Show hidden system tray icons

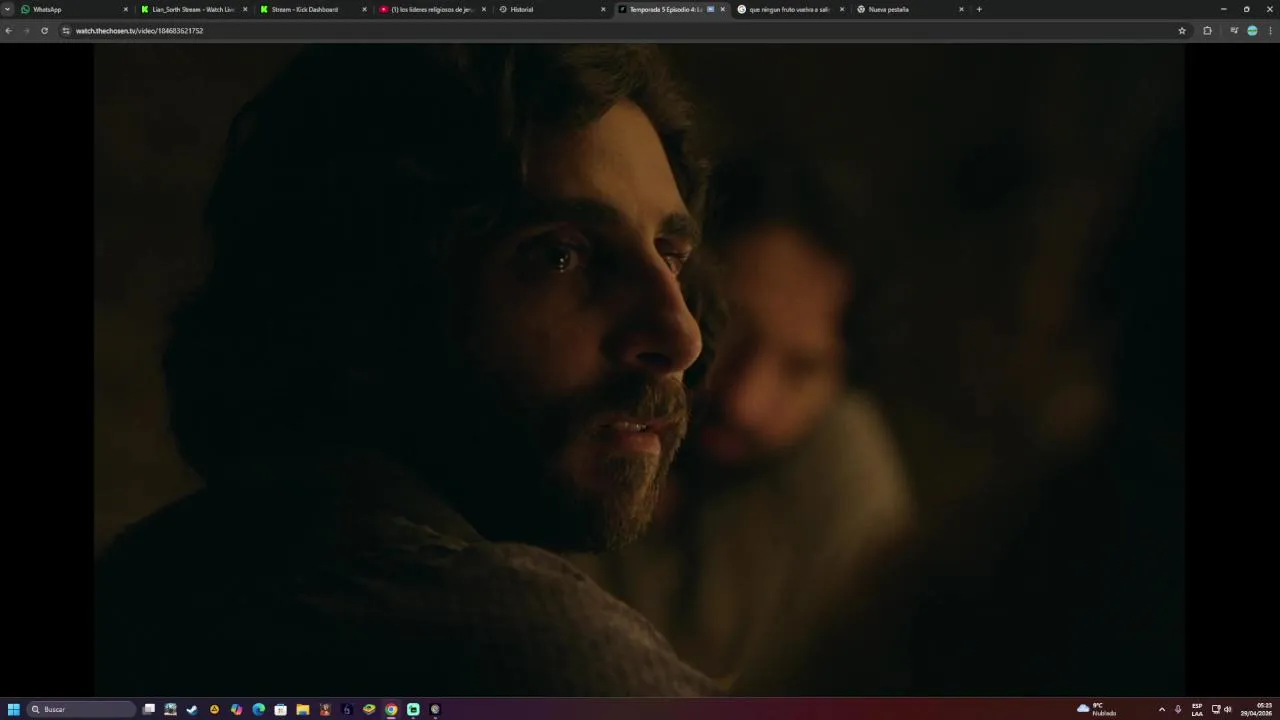click(x=1161, y=709)
